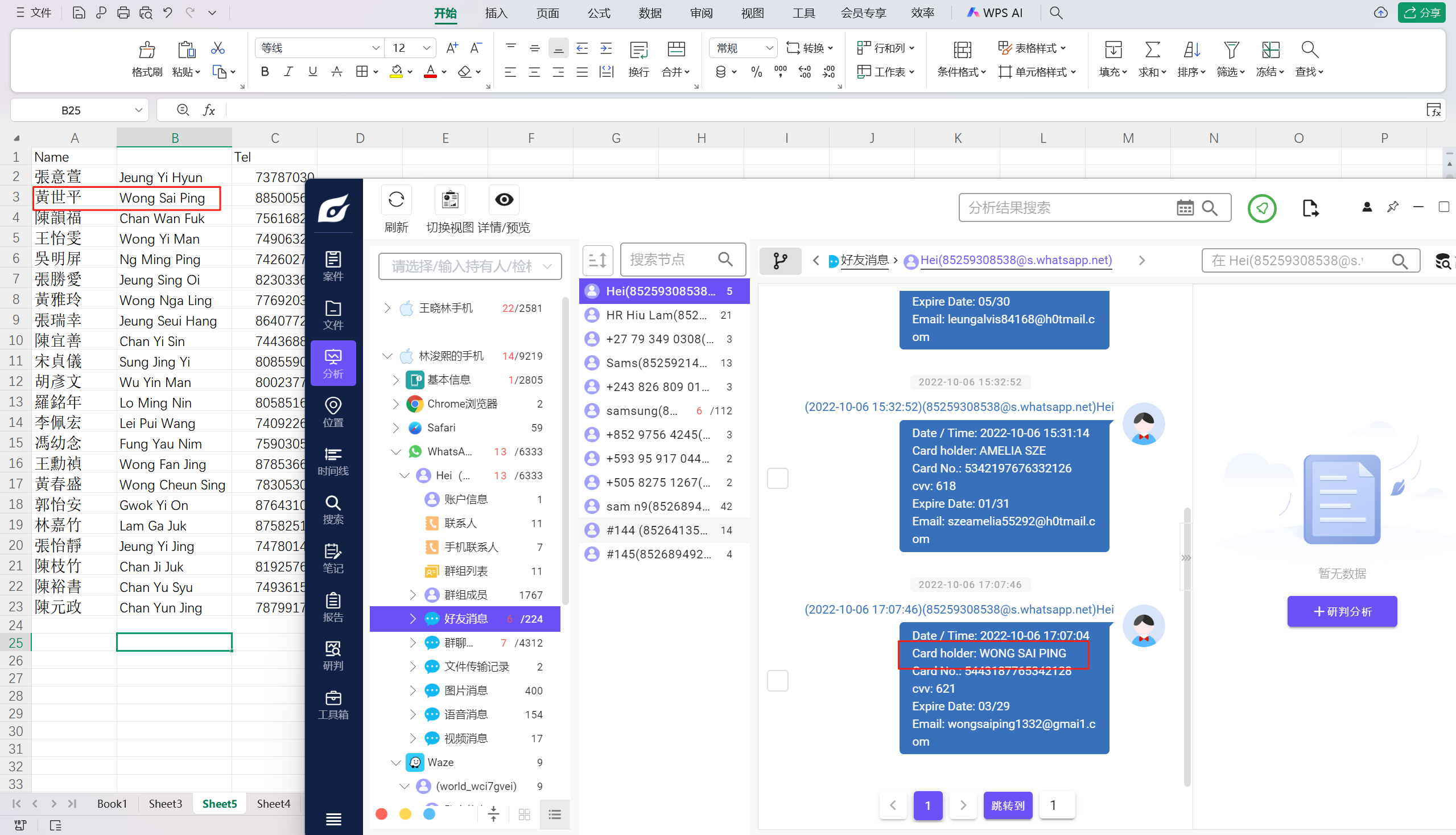Expand the 王晓林手机 tree node
Screen dimensions: 1456x835
pos(387,309)
